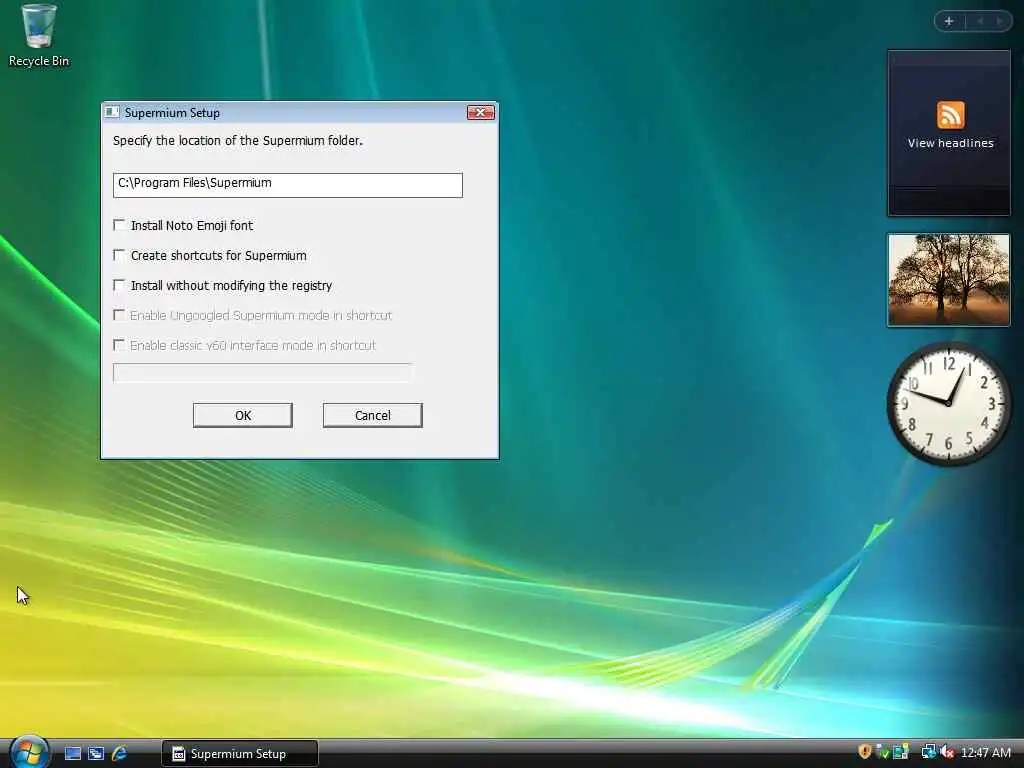Open View headlines in the feed gadget
The width and height of the screenshot is (1024, 768).
[x=950, y=143]
